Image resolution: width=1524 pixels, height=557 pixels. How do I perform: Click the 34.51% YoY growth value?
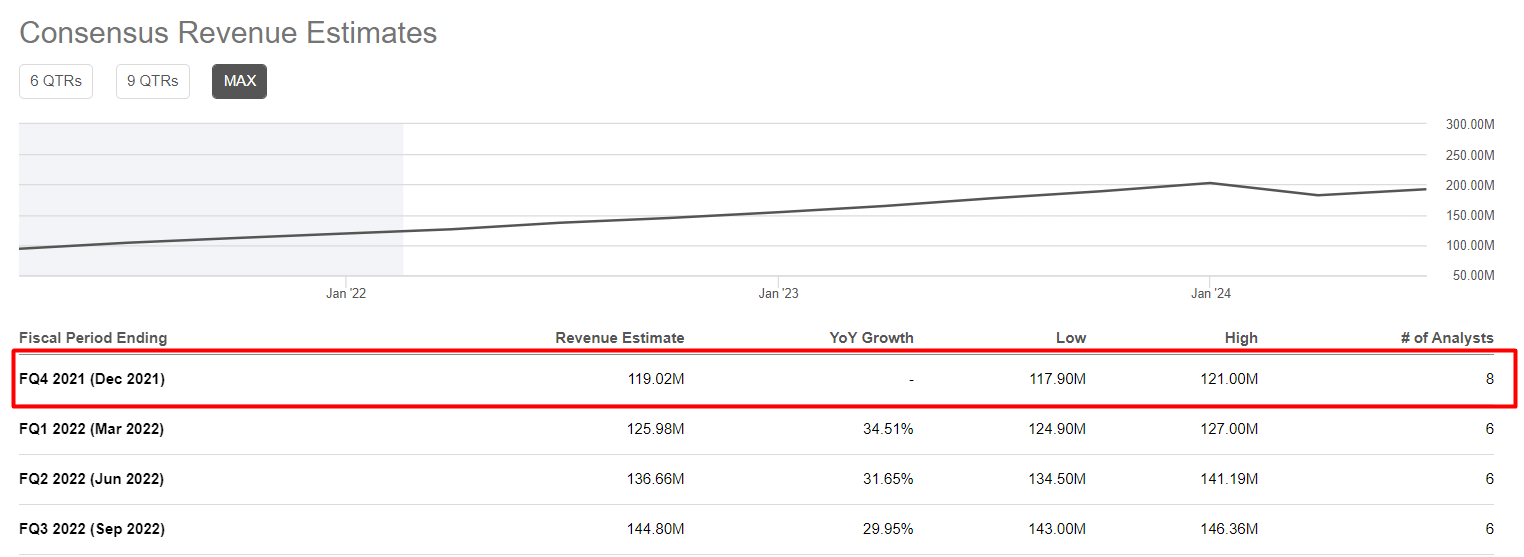click(888, 429)
